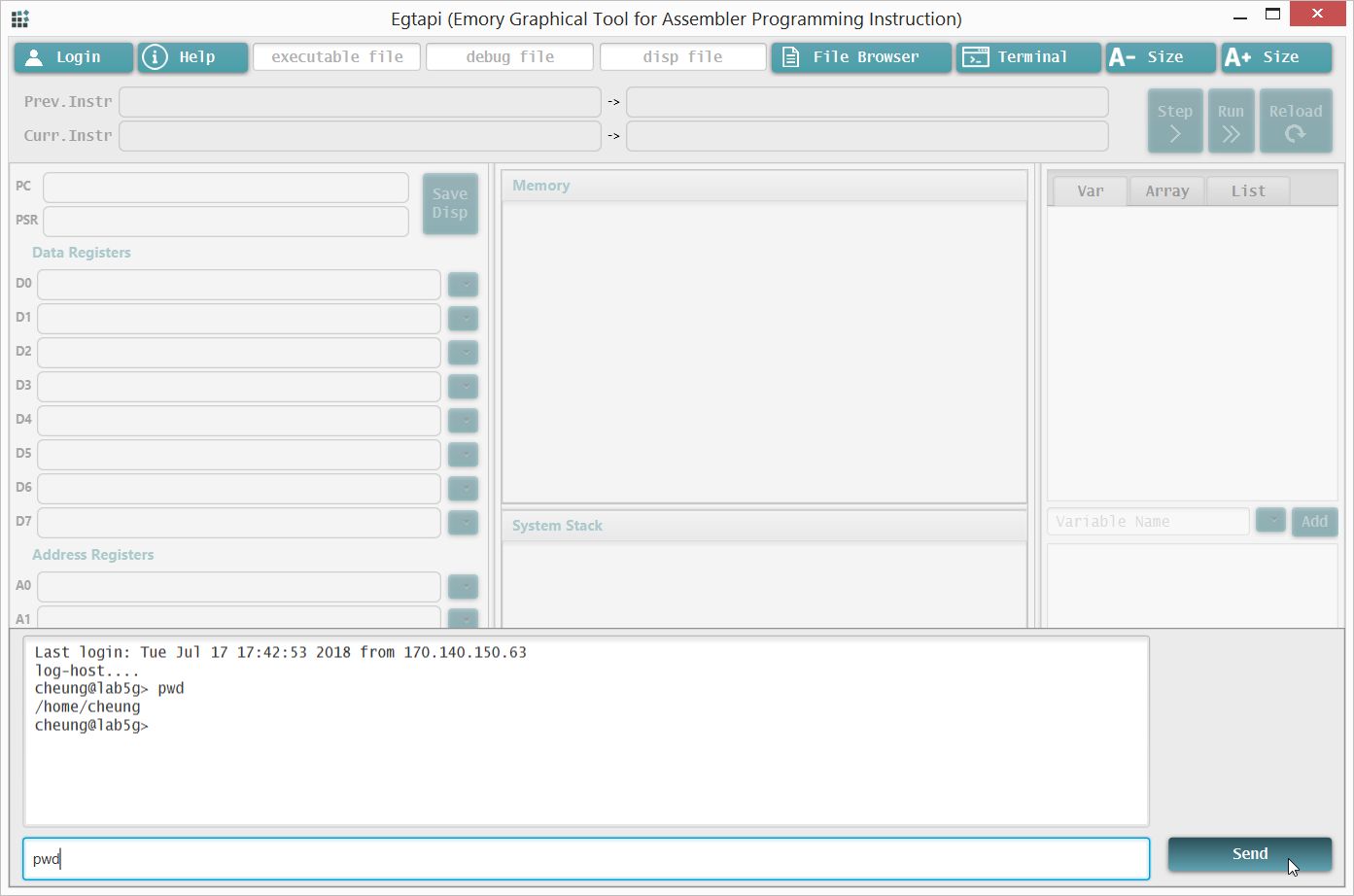Increase font with A+ Size
Screen dimensions: 1354x896
click(1276, 57)
